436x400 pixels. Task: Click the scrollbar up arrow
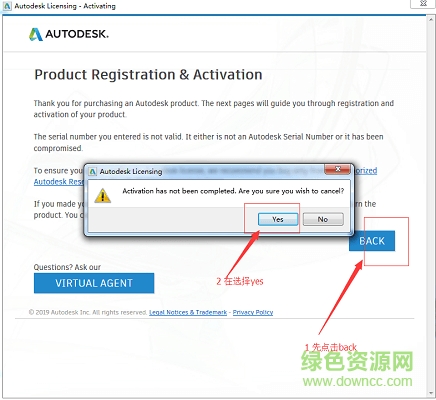(432, 19)
